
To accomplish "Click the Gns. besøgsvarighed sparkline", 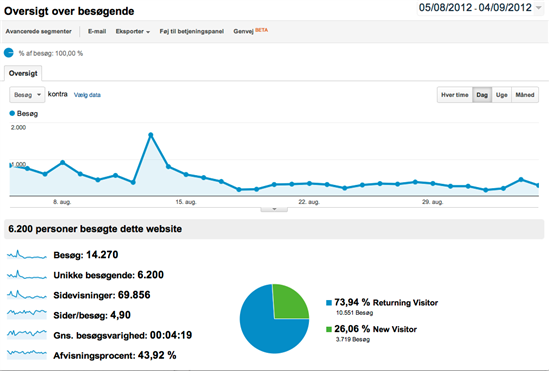I will [x=27, y=334].
